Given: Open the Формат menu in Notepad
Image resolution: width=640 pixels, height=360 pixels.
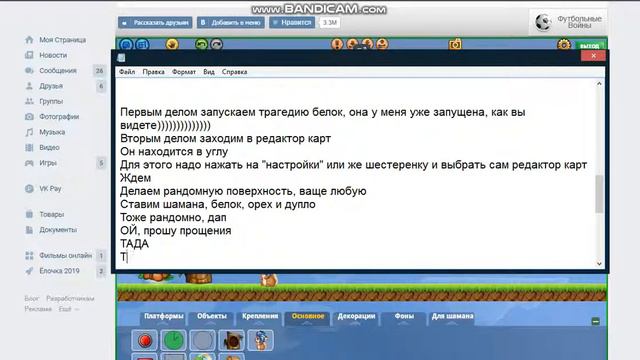Looking at the screenshot, I should tap(184, 72).
